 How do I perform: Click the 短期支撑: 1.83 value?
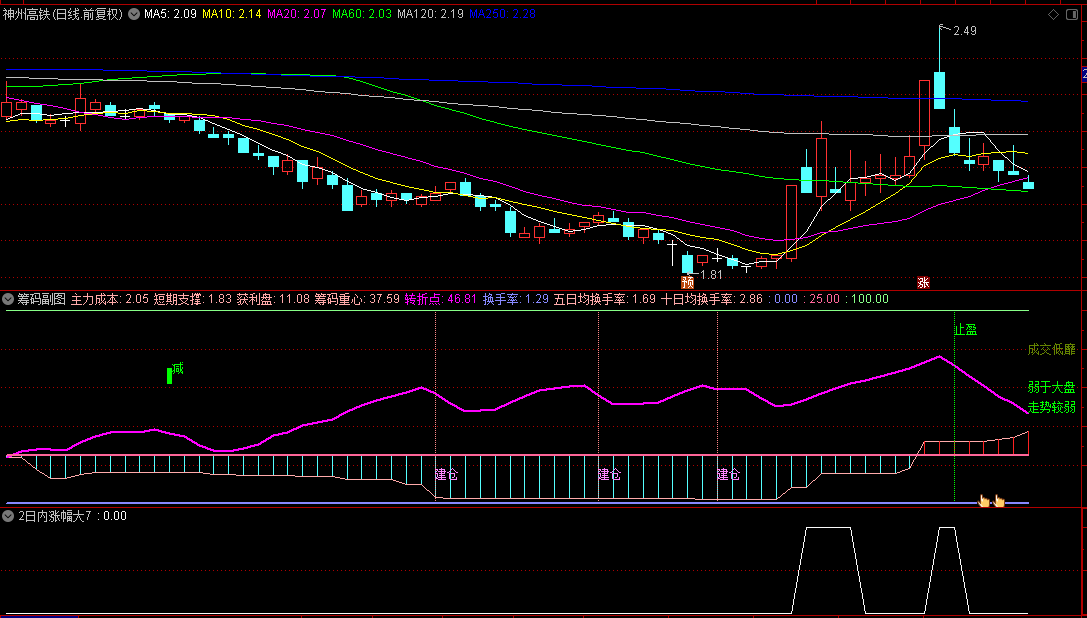[x=193, y=300]
